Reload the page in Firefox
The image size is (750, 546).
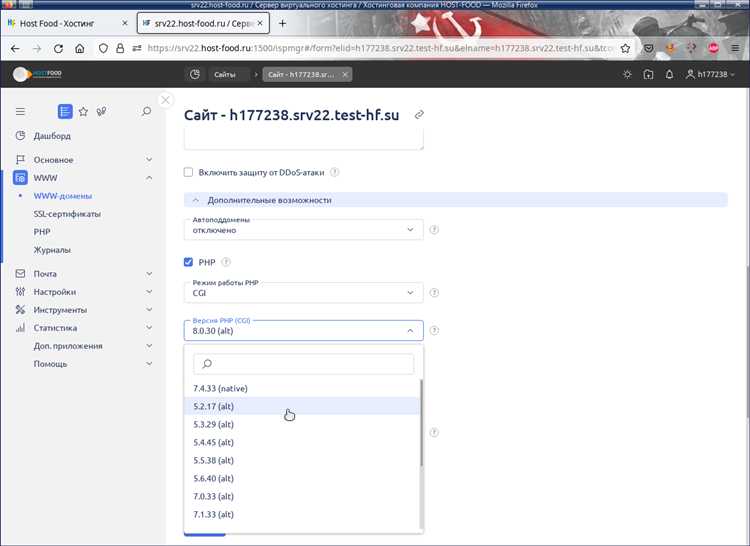pyautogui.click(x=58, y=48)
